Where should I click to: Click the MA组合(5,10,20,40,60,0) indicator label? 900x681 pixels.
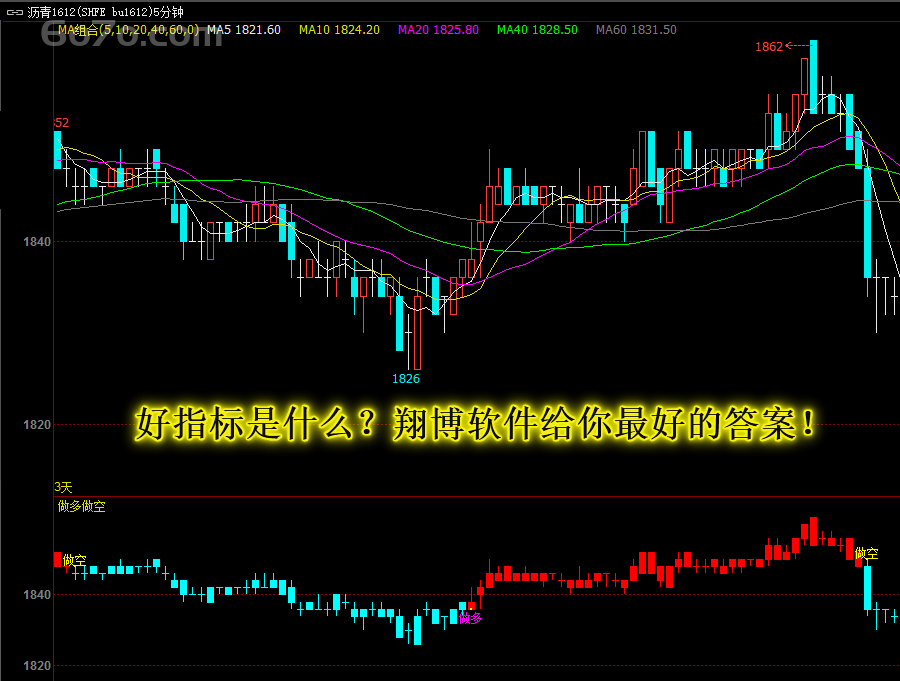click(x=129, y=30)
